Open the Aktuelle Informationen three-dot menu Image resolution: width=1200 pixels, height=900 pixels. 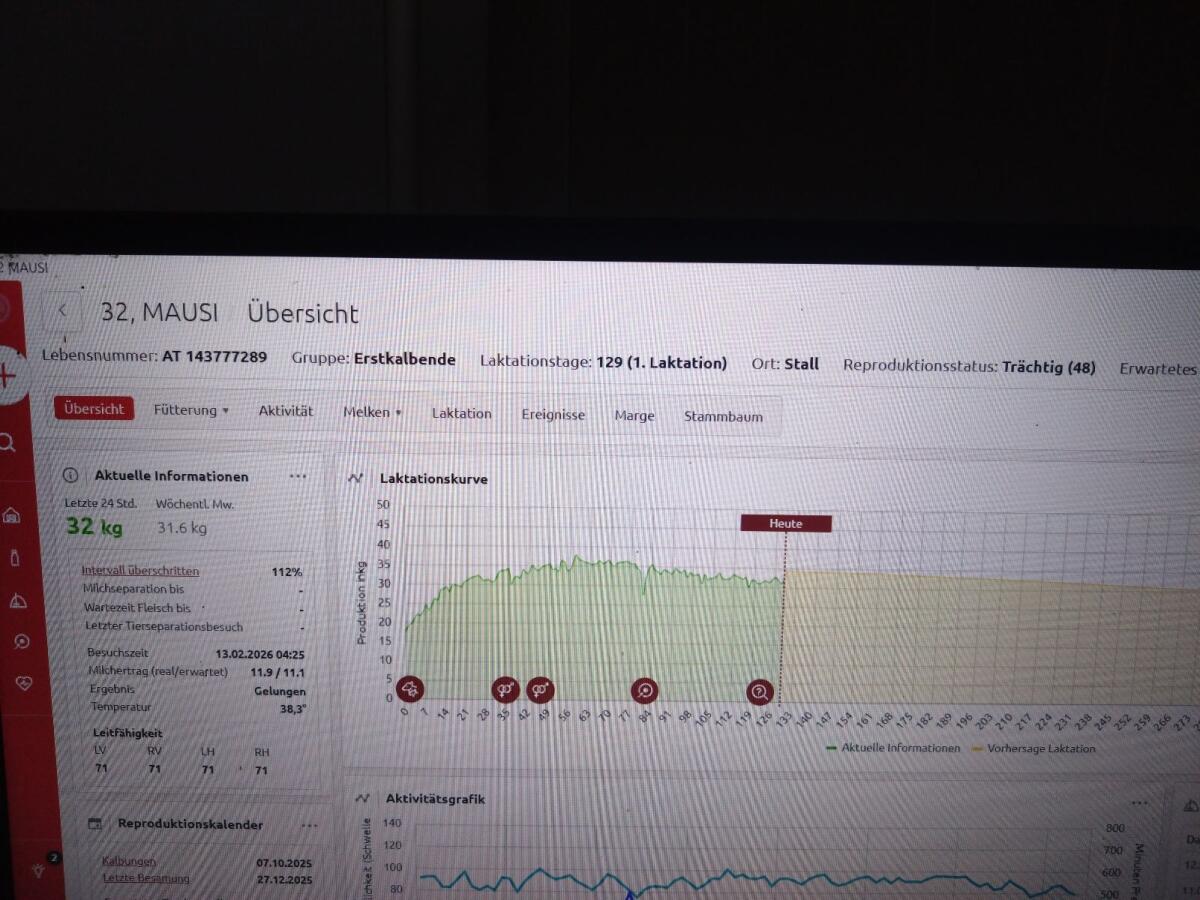coord(298,476)
